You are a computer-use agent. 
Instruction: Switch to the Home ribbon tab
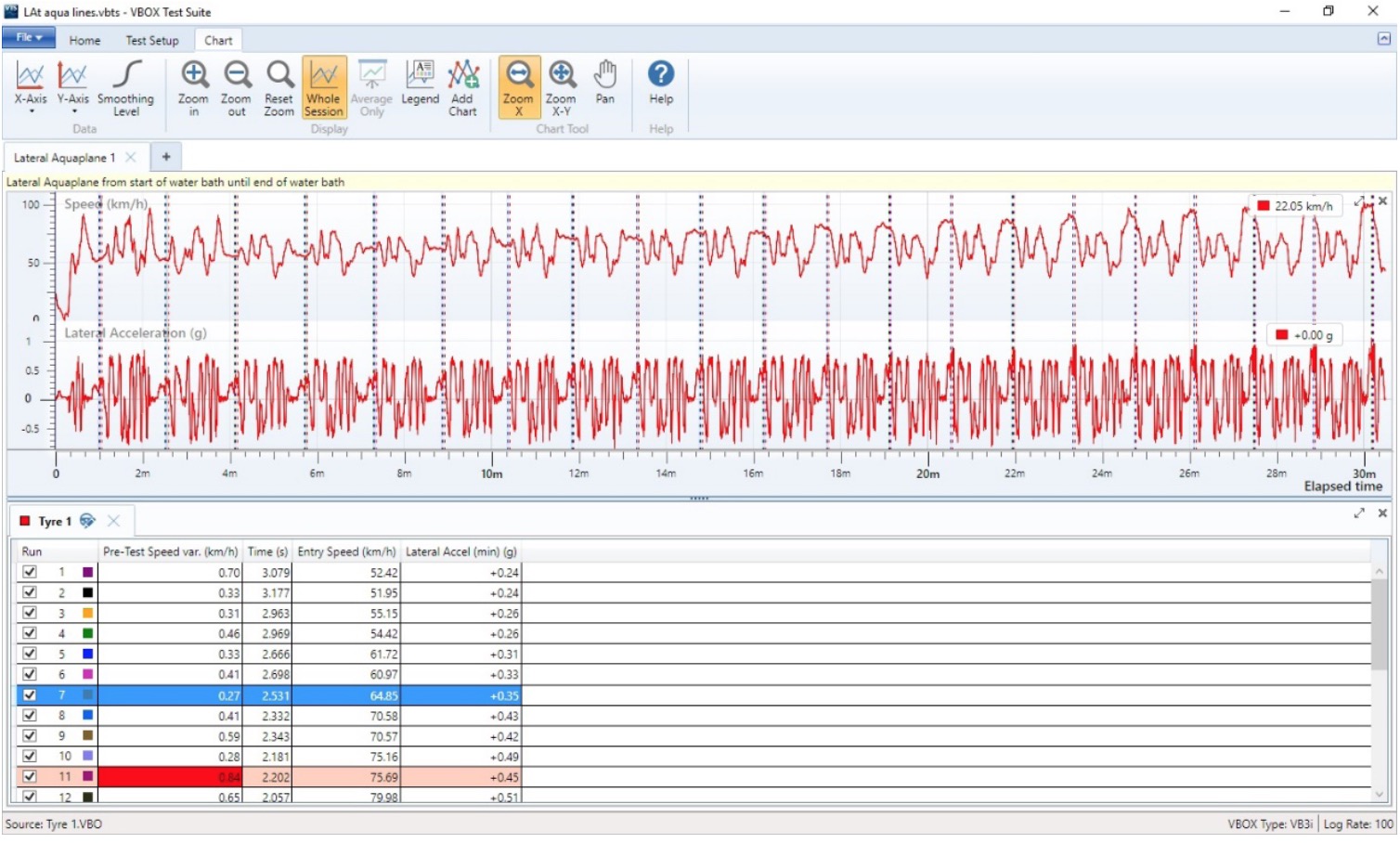(x=84, y=40)
